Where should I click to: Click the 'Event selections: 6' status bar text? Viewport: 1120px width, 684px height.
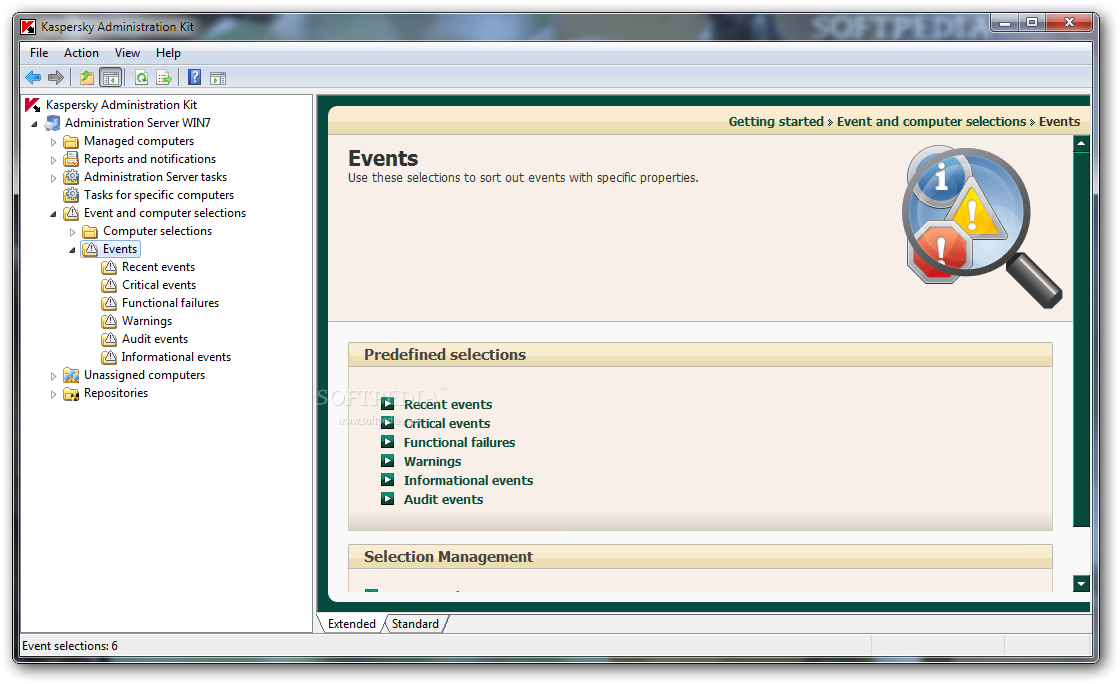(70, 646)
